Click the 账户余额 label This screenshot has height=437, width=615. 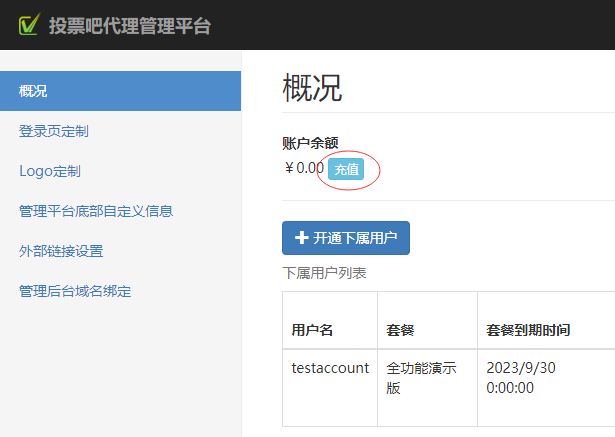click(x=317, y=143)
